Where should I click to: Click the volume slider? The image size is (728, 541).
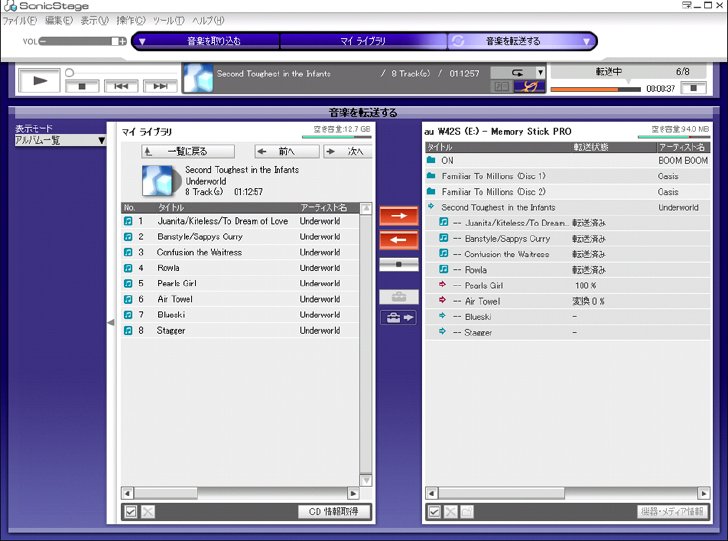click(x=79, y=41)
